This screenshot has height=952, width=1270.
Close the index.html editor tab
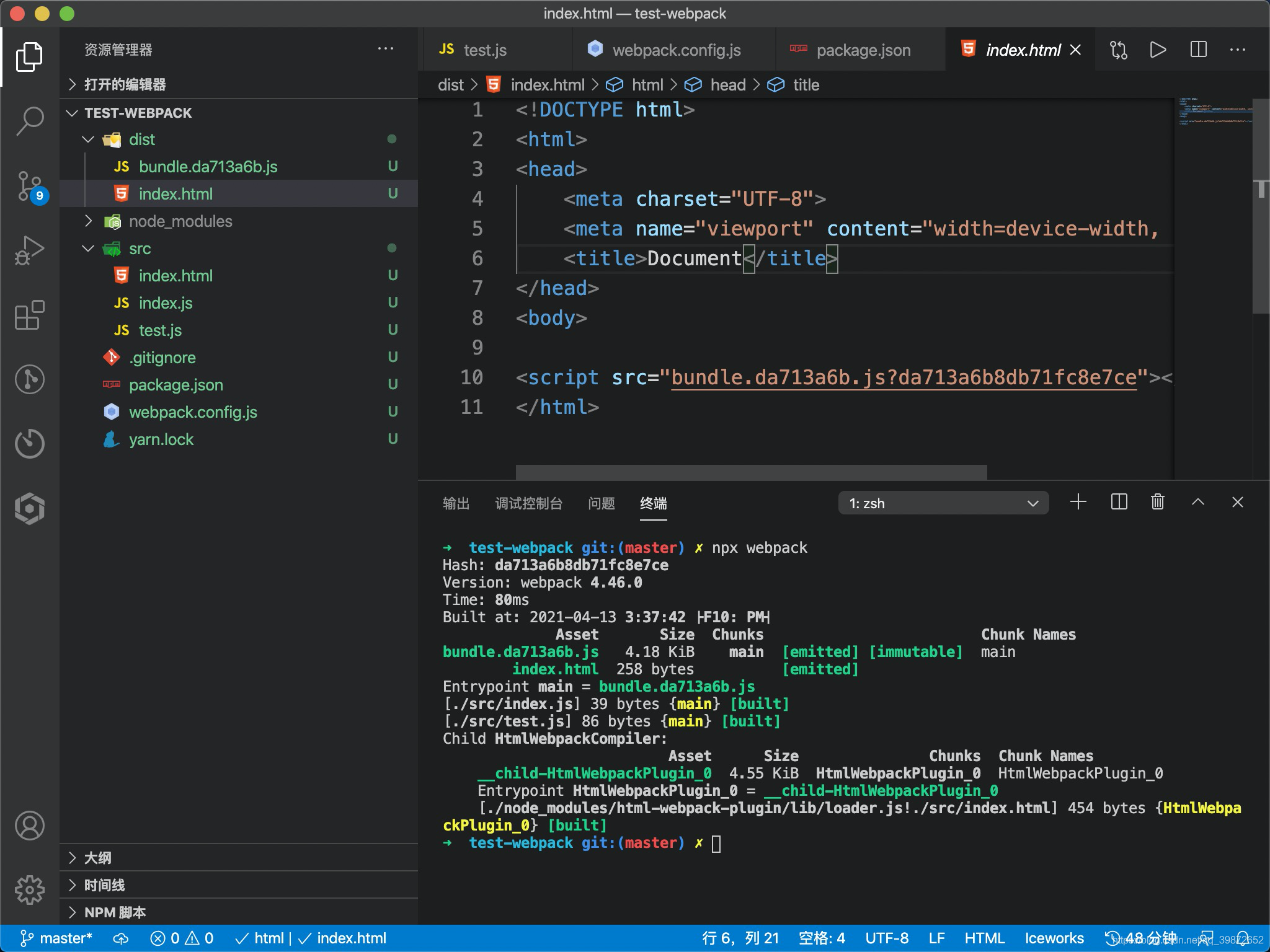coord(1076,50)
